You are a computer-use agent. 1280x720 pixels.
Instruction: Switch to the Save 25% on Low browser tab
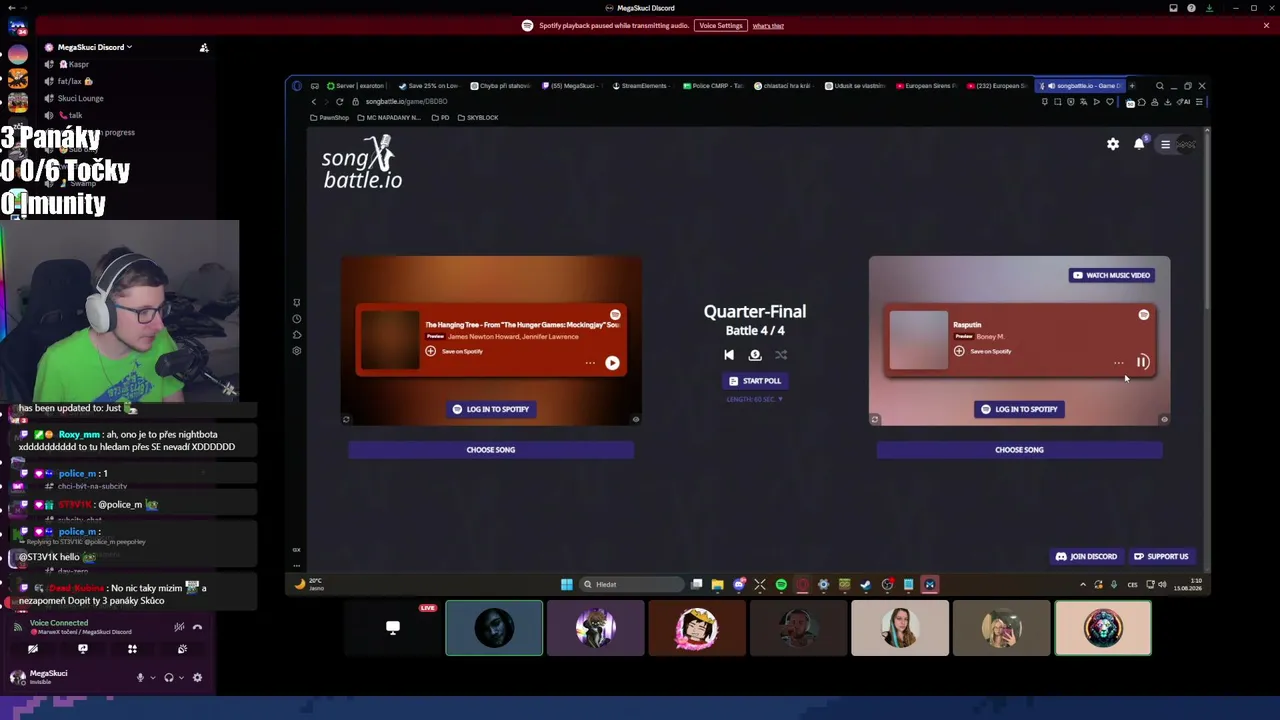click(x=429, y=86)
